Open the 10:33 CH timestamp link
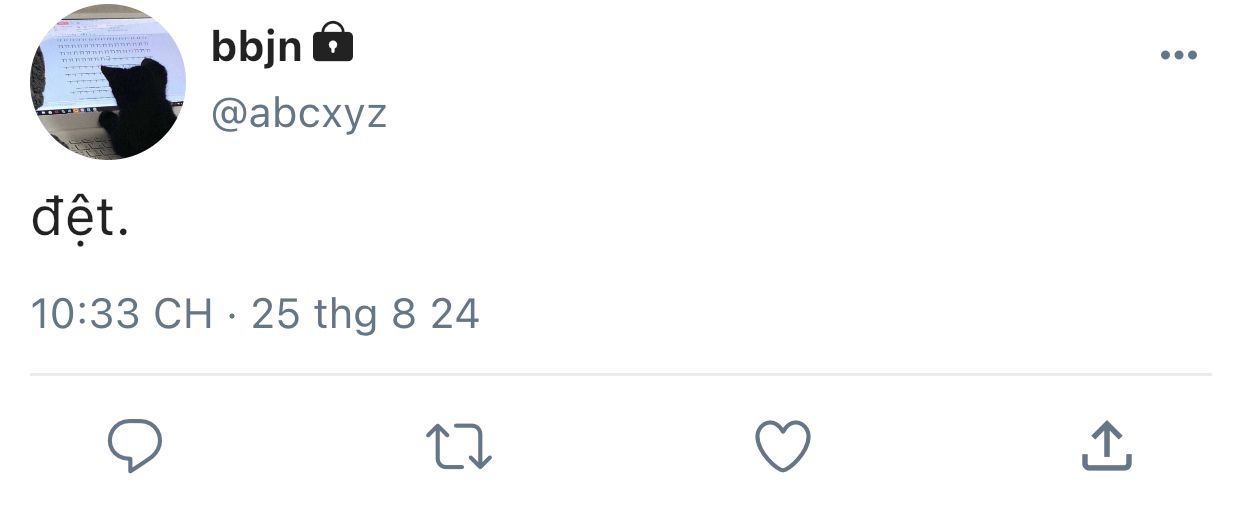The width and height of the screenshot is (1242, 513). click(x=122, y=314)
